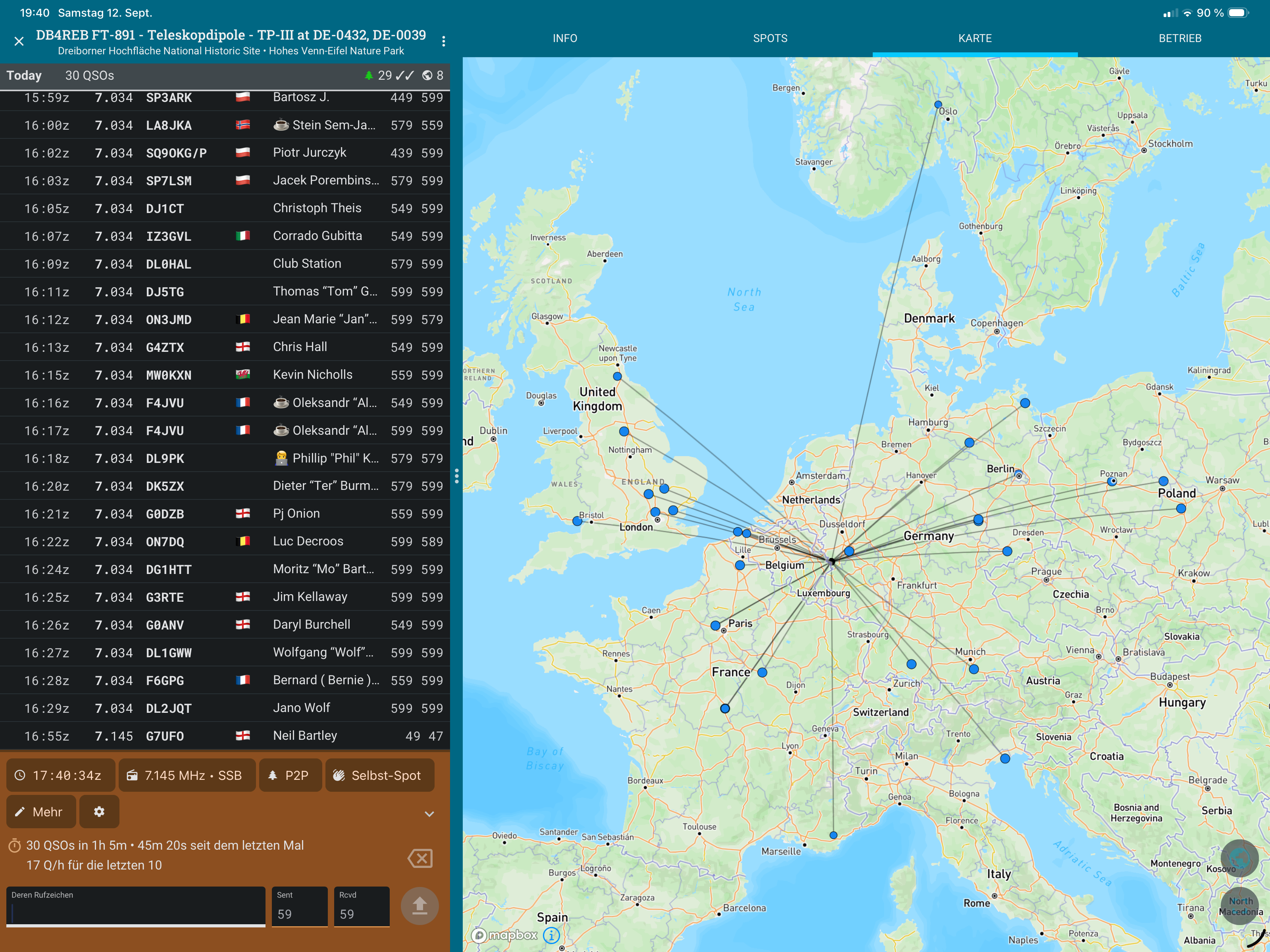Open the settings gear in logging panel
Screen dimensions: 1270x952
tap(99, 812)
